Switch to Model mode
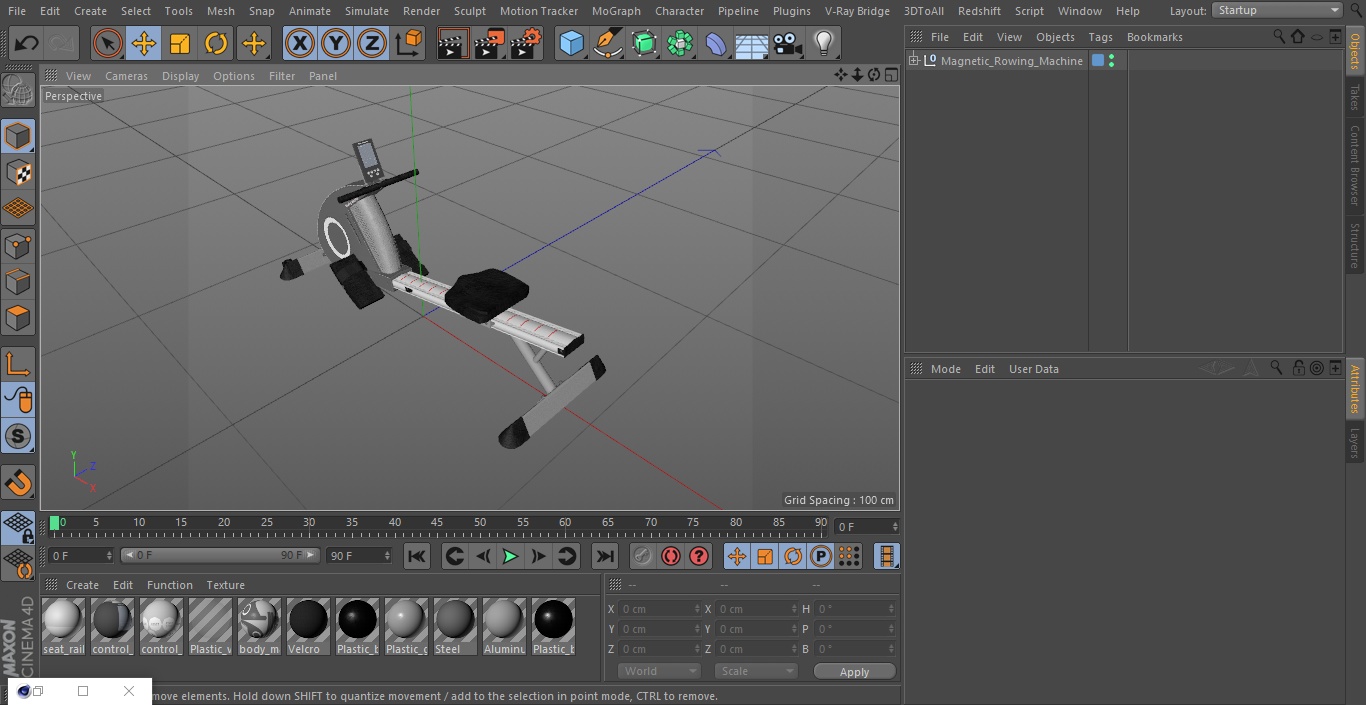This screenshot has height=705, width=1366. point(18,136)
